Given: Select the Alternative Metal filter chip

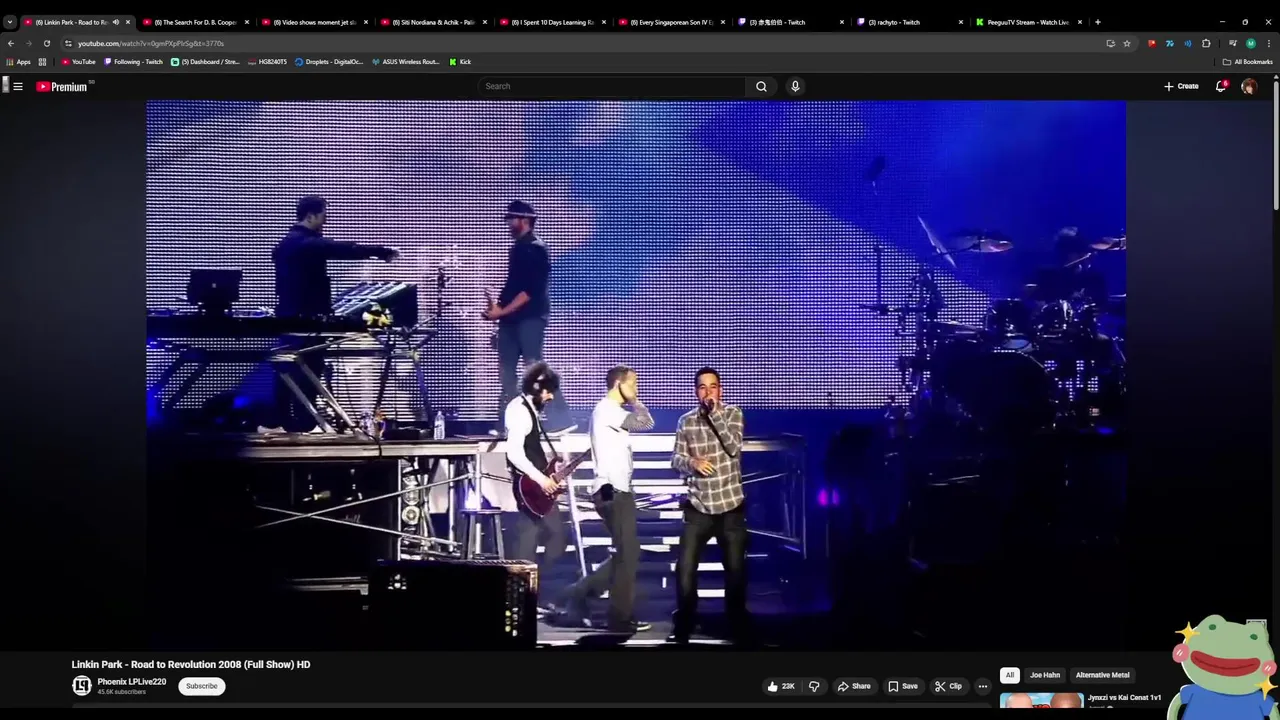Looking at the screenshot, I should pos(1102,675).
